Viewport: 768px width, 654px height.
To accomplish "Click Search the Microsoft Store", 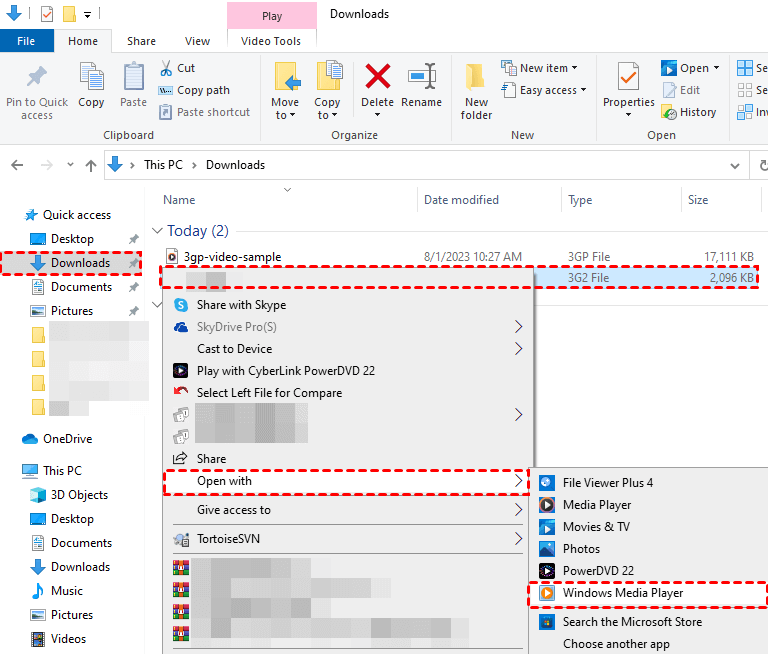I will 650,622.
